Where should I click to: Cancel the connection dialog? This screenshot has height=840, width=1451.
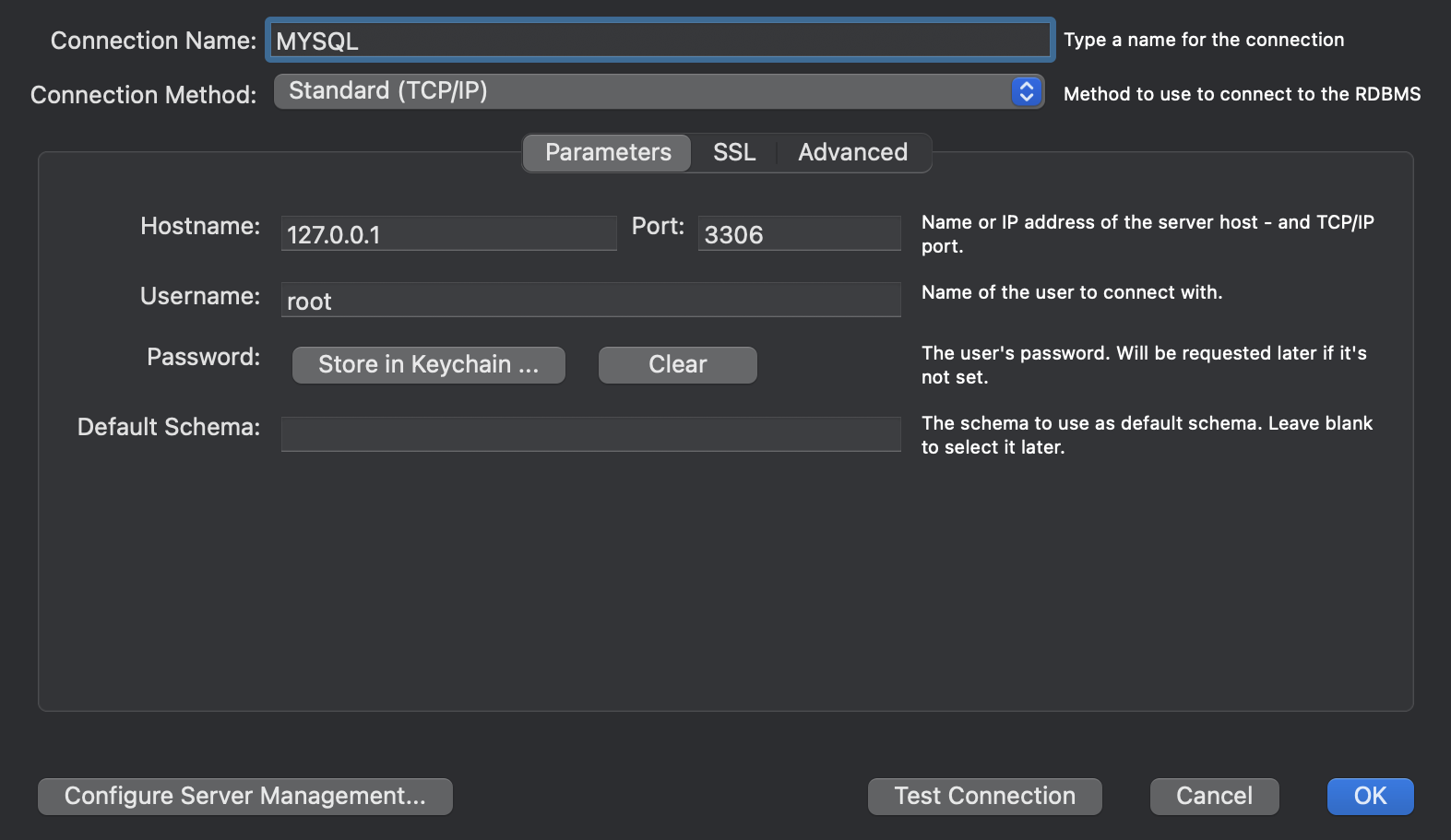[x=1215, y=796]
